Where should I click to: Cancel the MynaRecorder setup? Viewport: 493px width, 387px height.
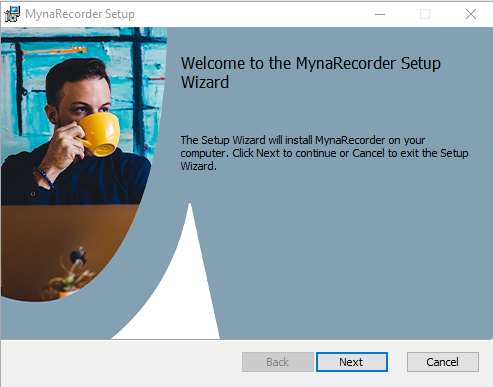[x=443, y=362]
